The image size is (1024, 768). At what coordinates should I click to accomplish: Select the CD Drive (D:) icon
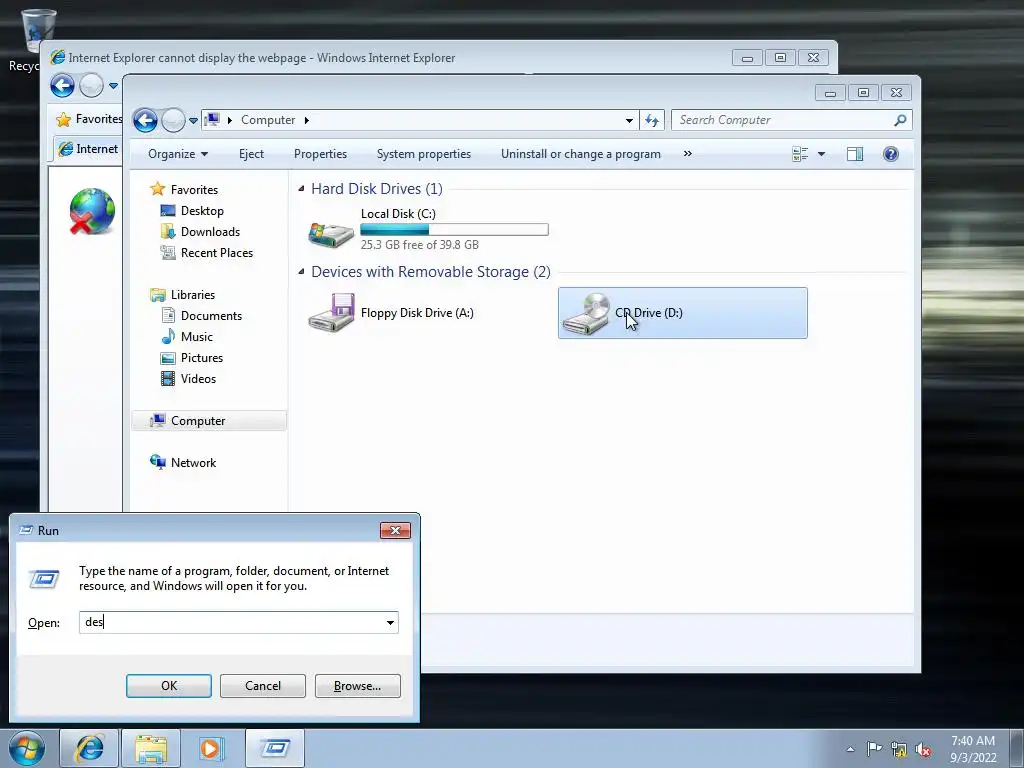coord(586,313)
